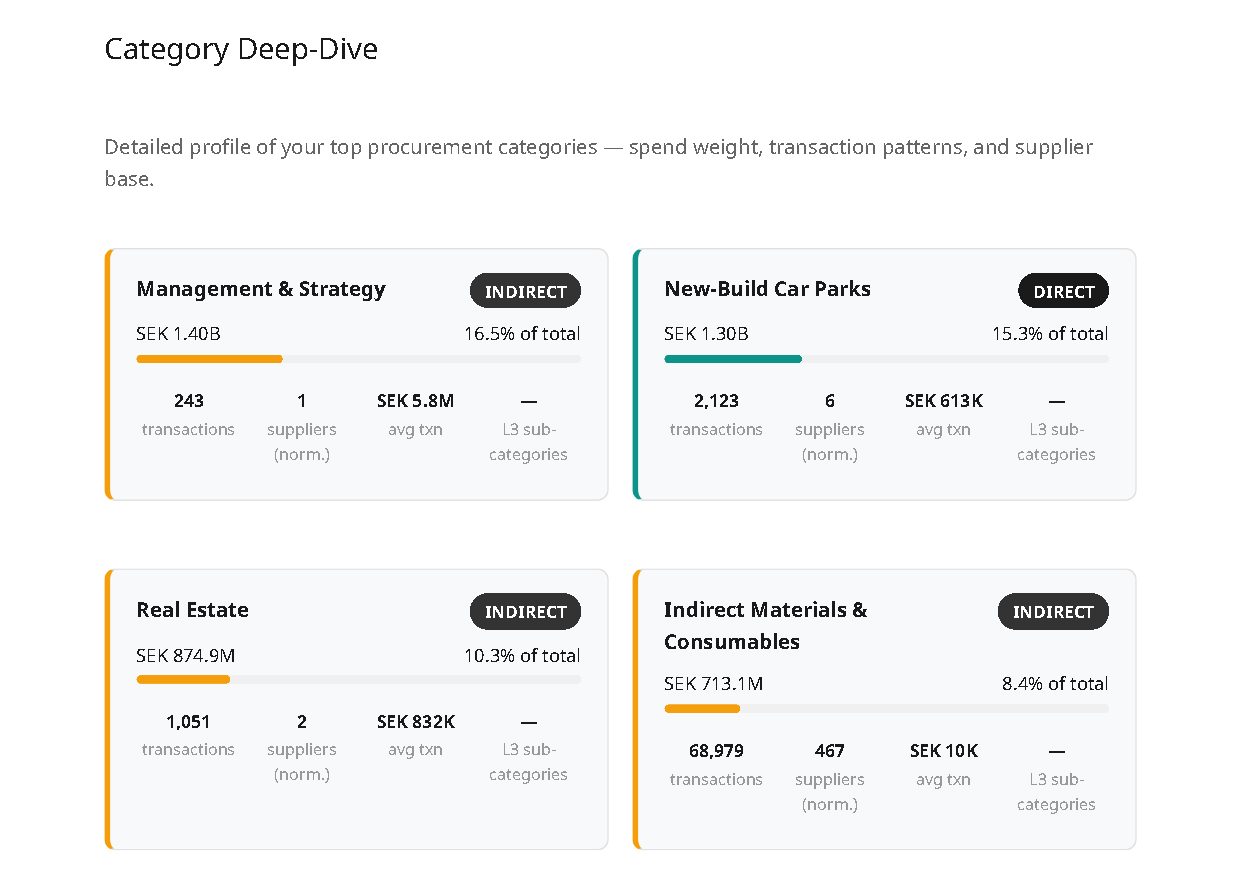Click the 6 suppliers count

pos(830,401)
